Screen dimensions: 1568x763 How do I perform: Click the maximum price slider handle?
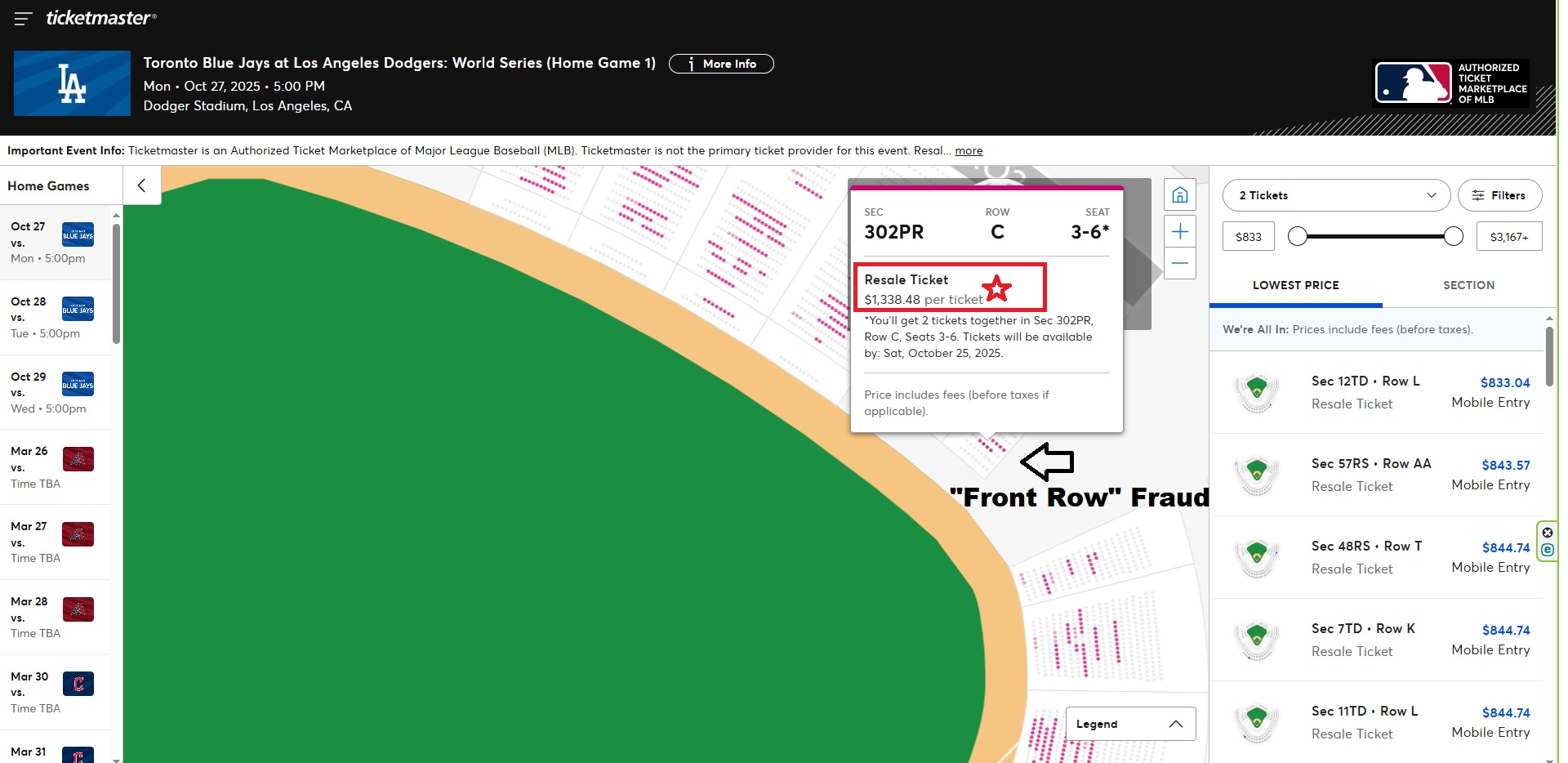pyautogui.click(x=1453, y=237)
